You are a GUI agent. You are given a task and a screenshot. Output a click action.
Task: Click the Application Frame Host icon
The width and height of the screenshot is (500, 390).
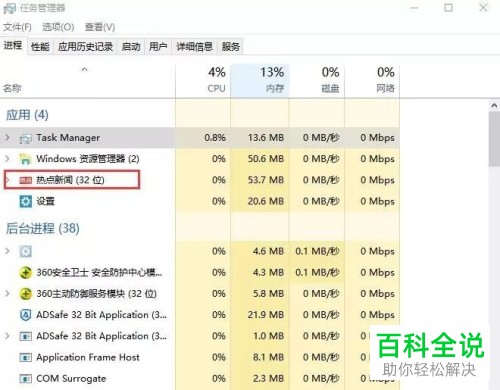coord(26,358)
